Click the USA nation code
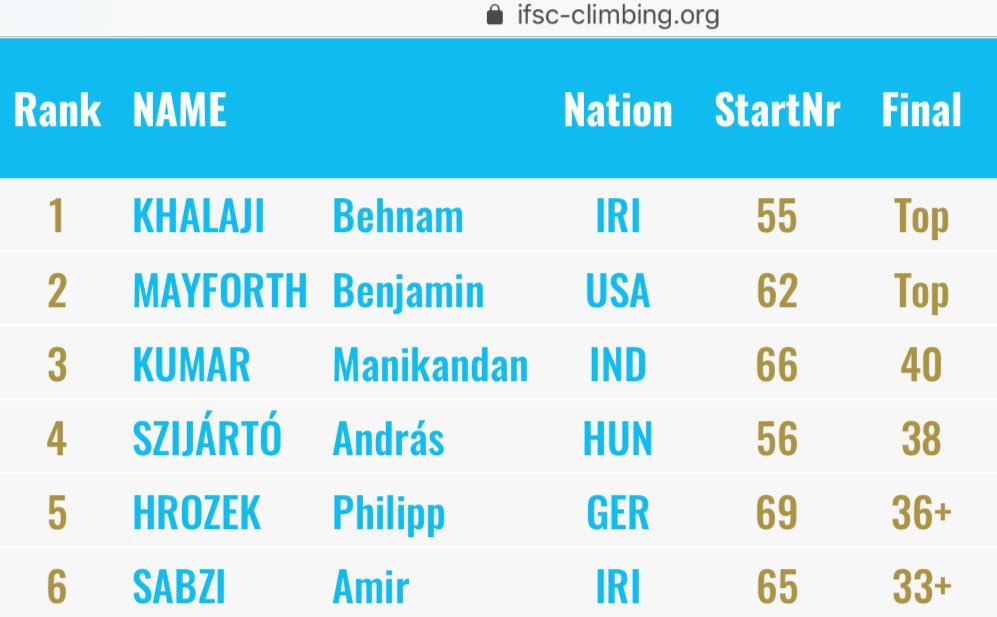 tap(618, 291)
